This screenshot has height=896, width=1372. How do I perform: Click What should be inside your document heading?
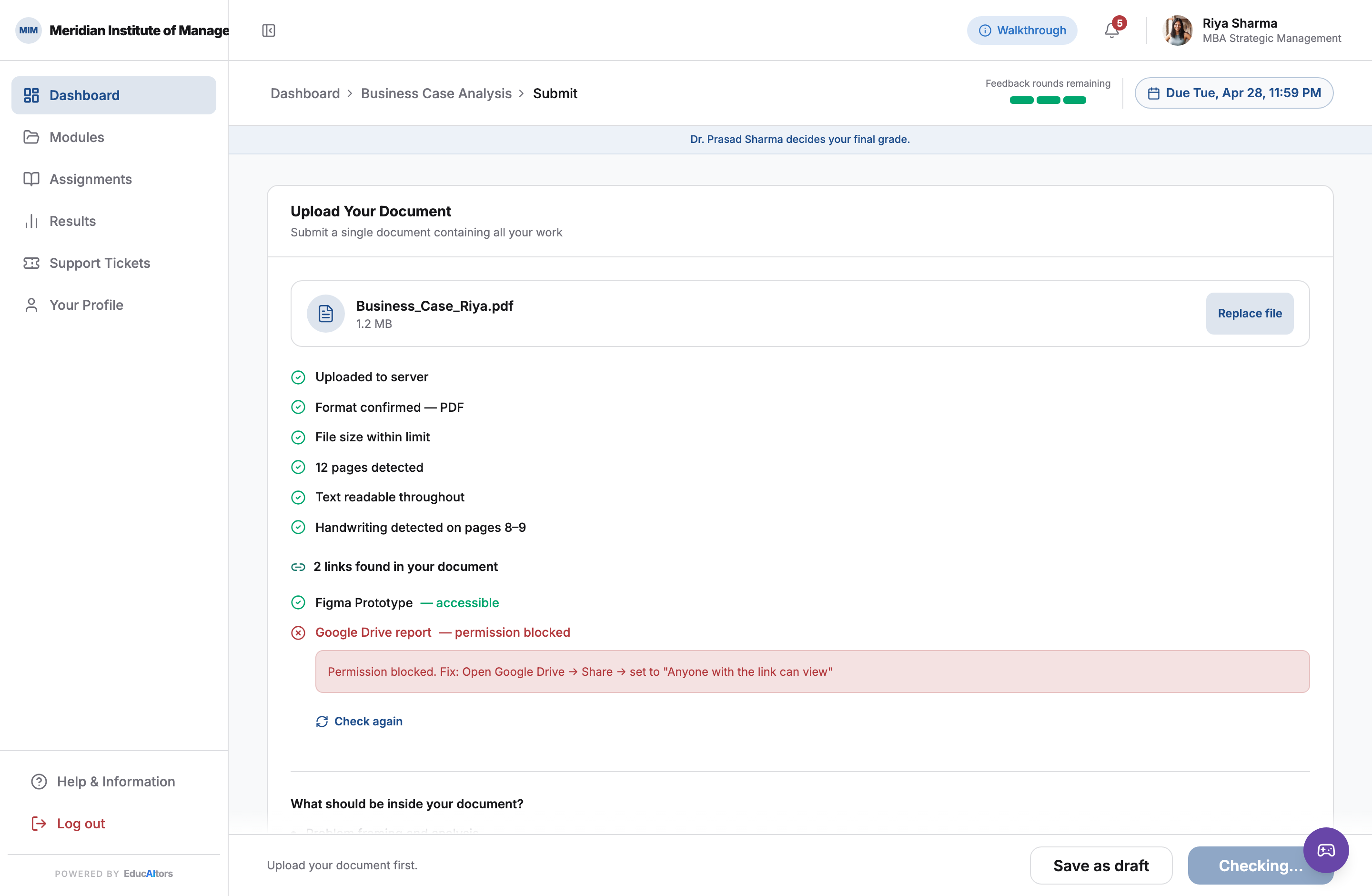407,804
